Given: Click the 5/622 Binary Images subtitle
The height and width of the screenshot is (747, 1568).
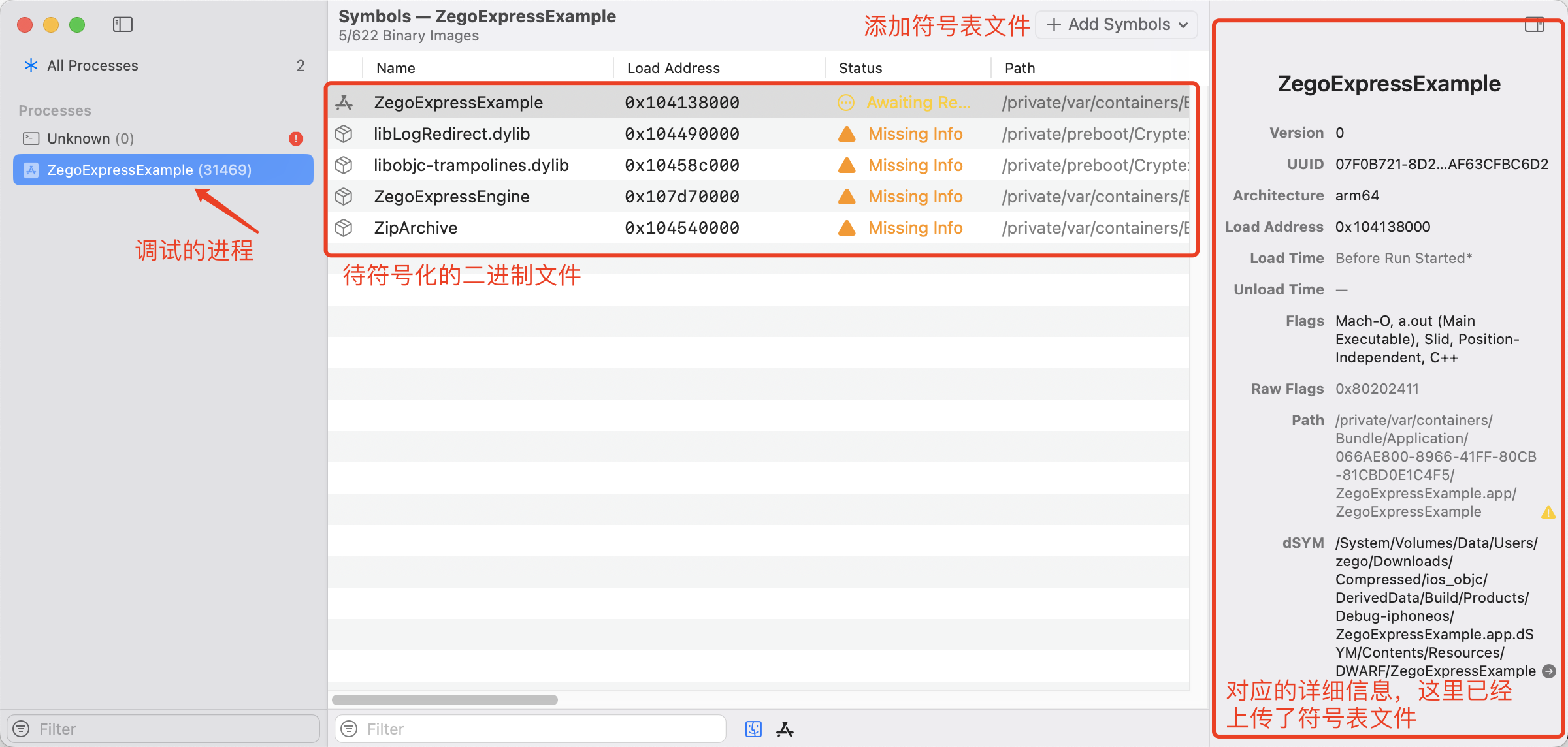Looking at the screenshot, I should (x=408, y=36).
